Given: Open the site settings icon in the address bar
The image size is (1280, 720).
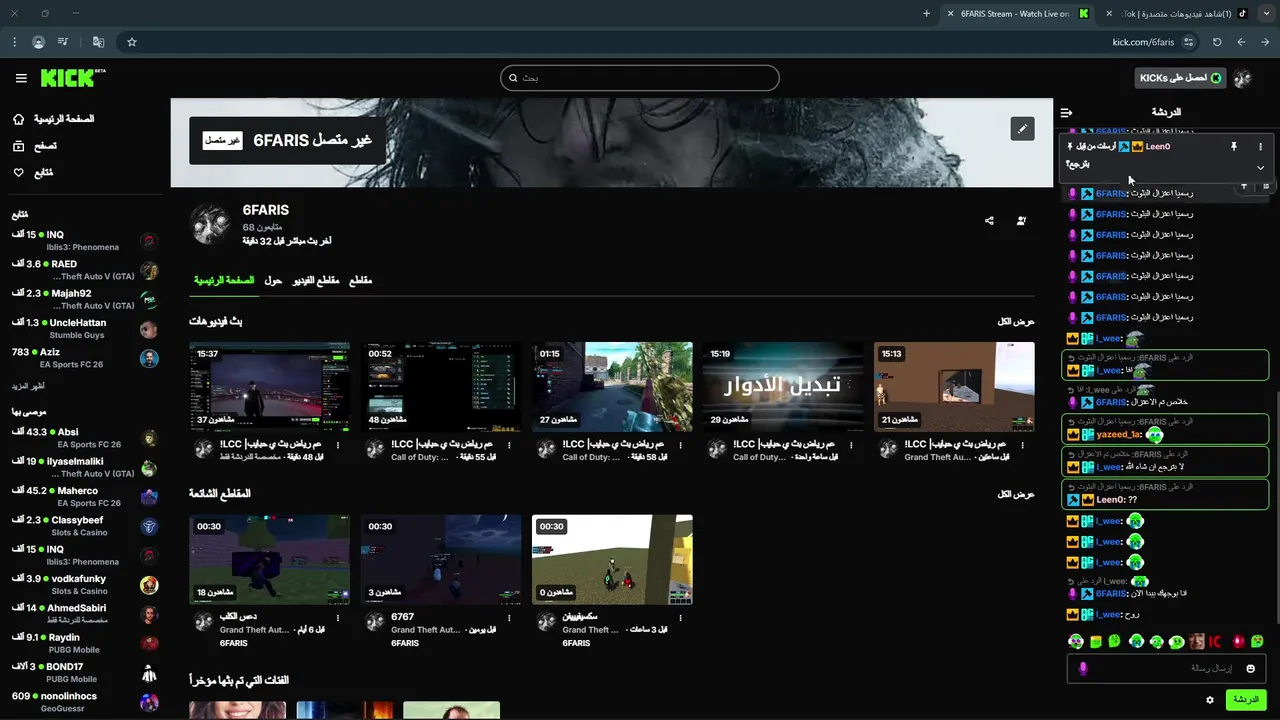Looking at the screenshot, I should click(1188, 42).
